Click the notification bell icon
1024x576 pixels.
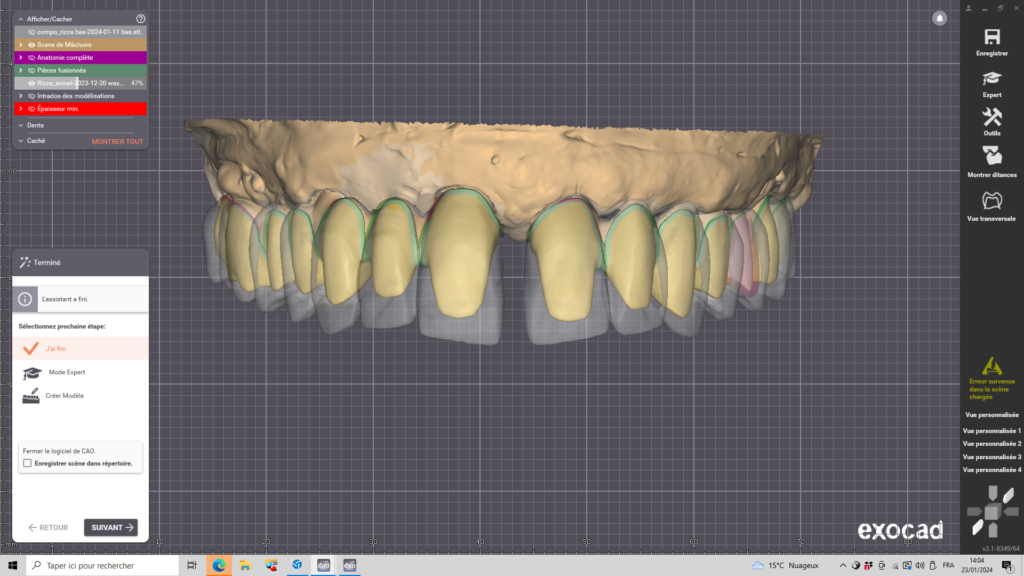[939, 18]
